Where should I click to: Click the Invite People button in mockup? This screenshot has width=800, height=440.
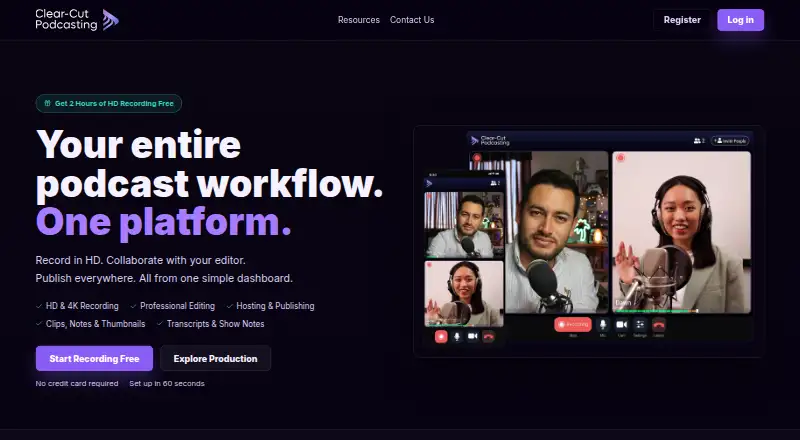pos(730,140)
